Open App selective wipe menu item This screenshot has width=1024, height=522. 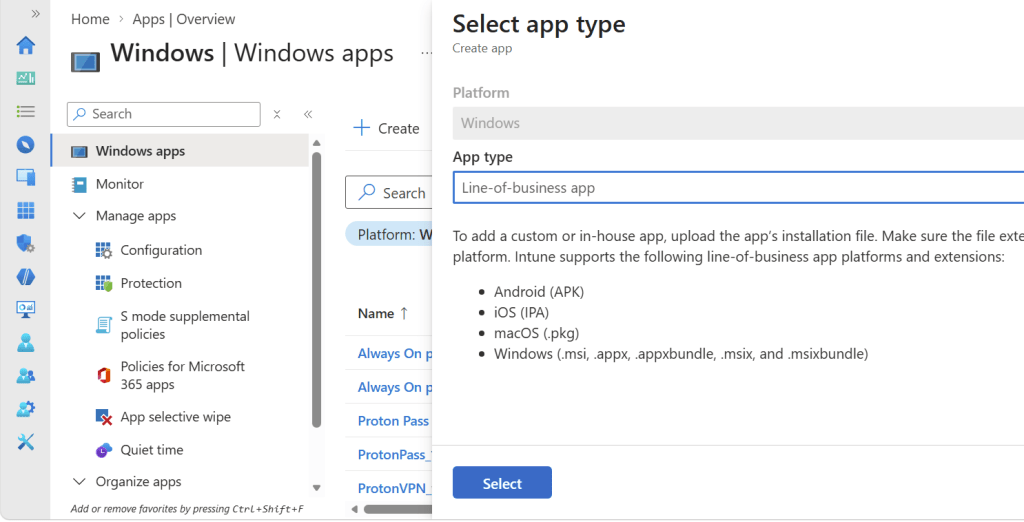pos(176,417)
